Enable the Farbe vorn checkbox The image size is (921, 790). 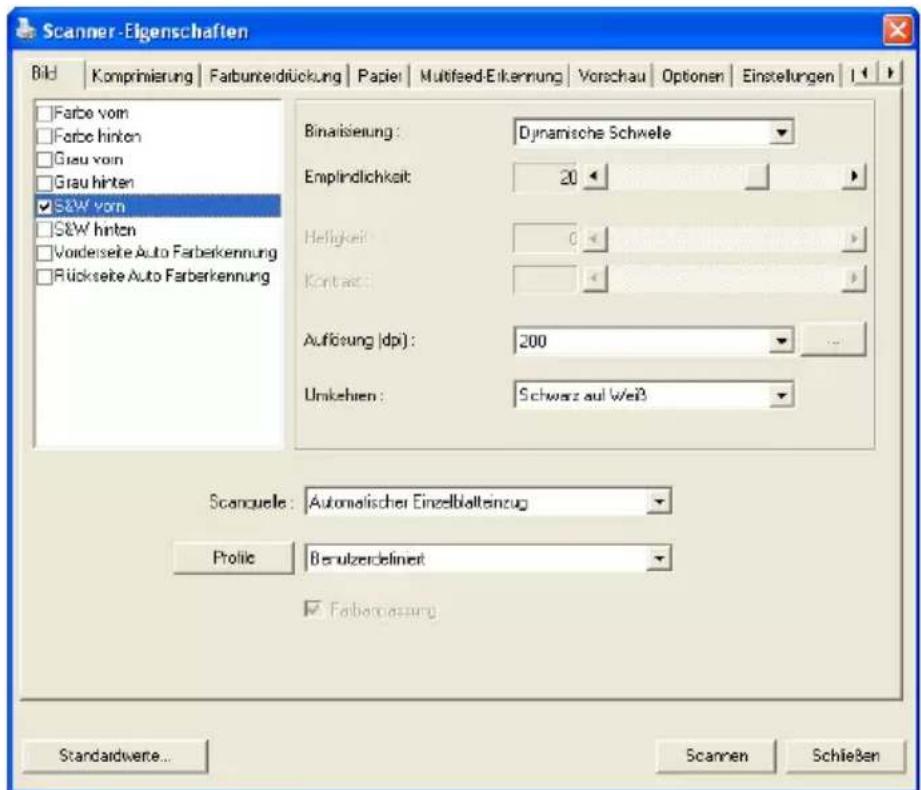pyautogui.click(x=45, y=113)
